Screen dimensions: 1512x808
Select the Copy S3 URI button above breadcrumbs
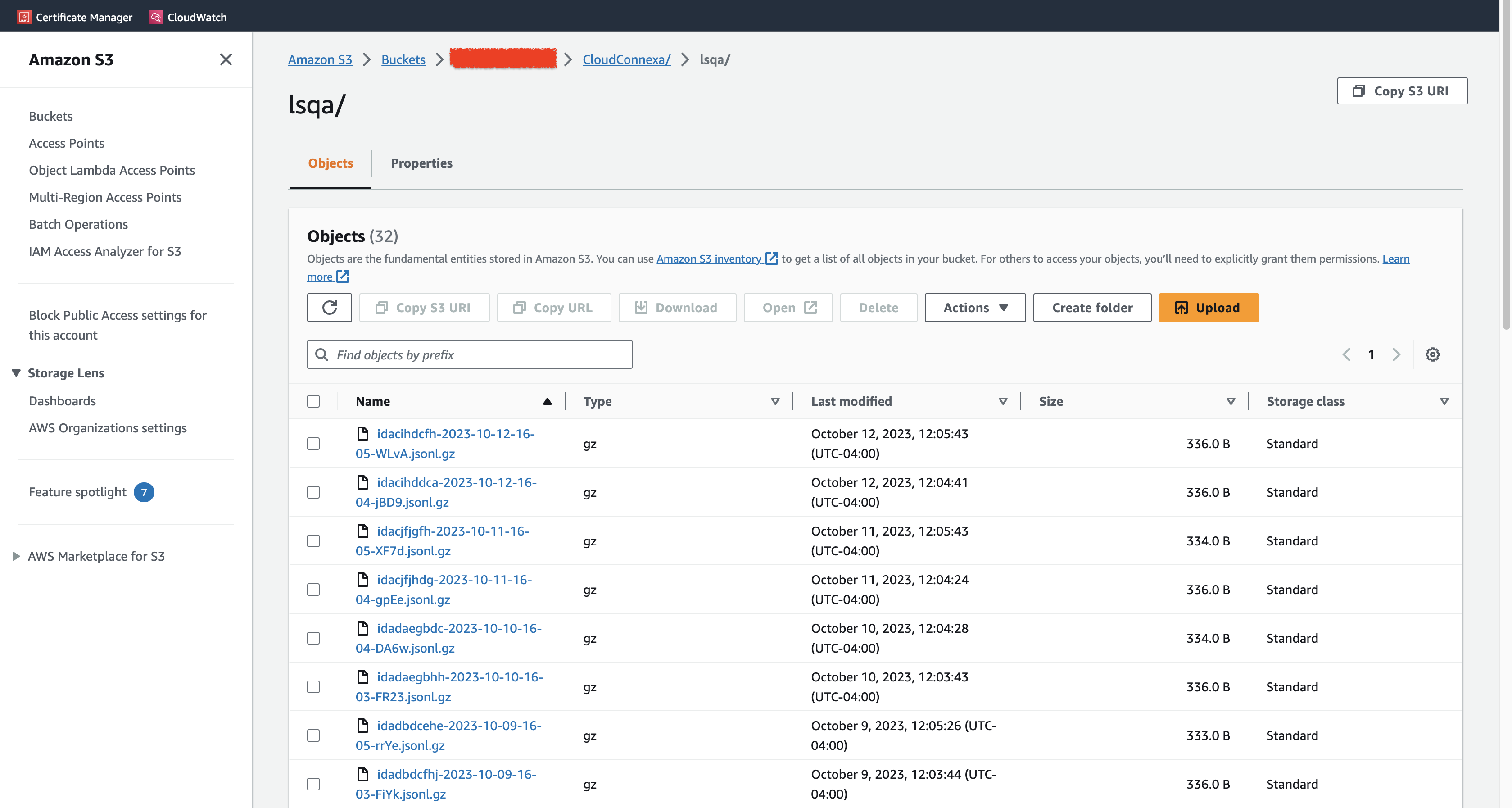1402,91
